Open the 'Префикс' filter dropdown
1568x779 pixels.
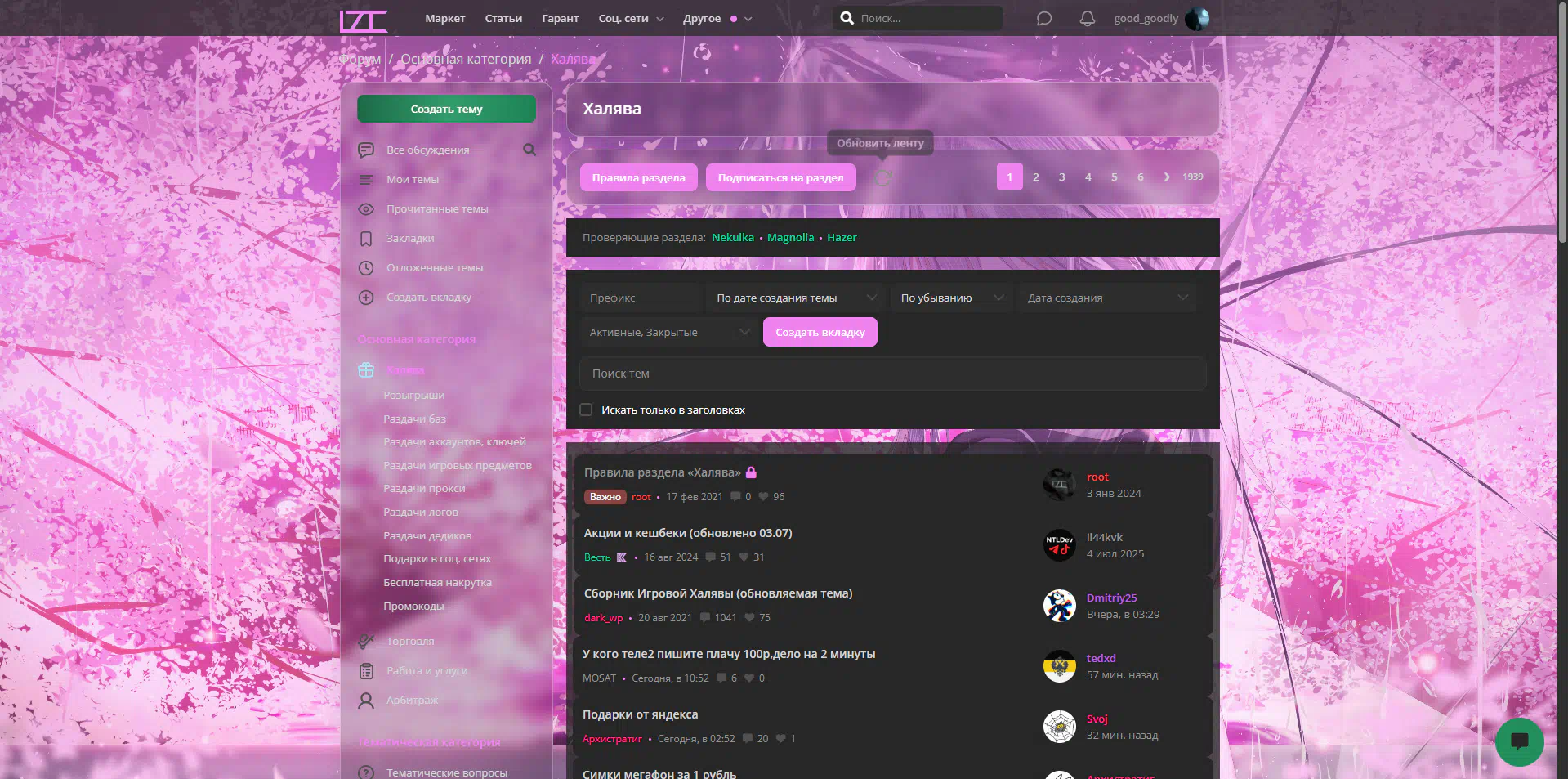coord(641,298)
